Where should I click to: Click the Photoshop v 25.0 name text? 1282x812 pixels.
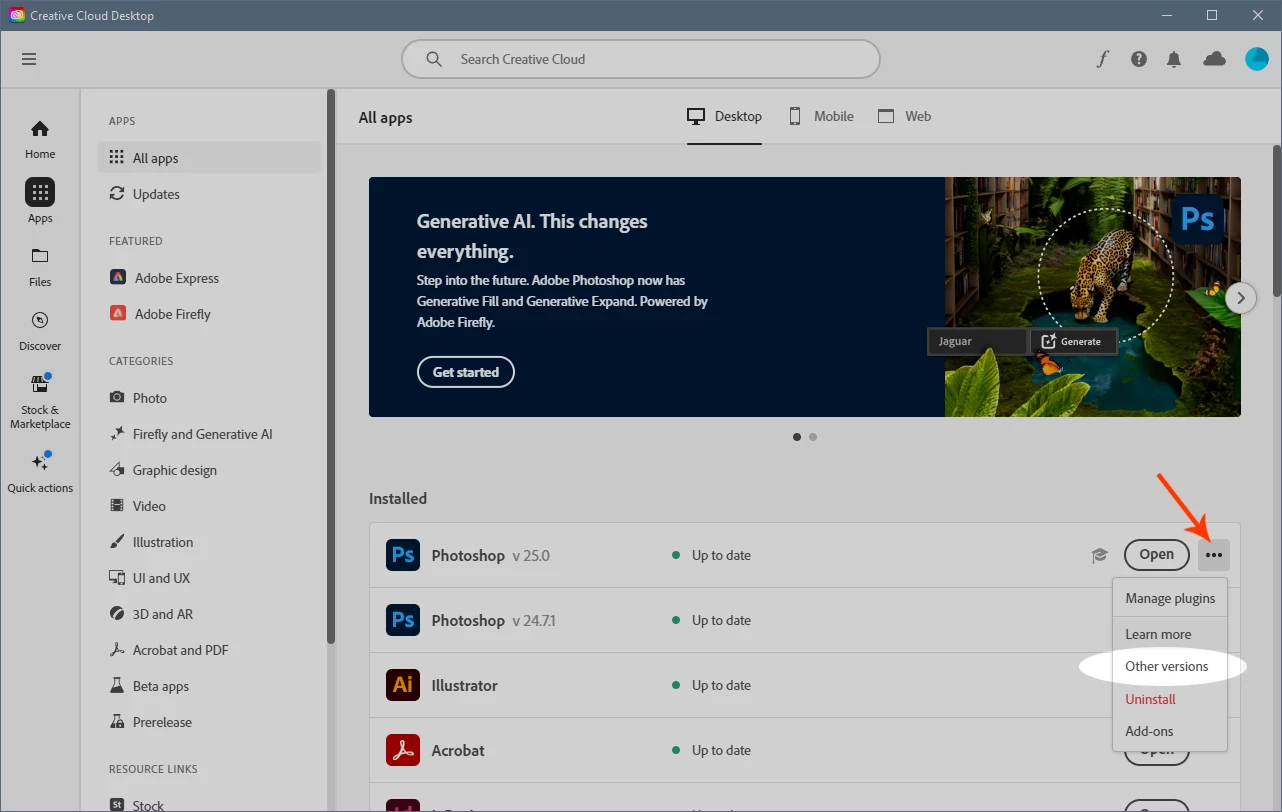(468, 555)
